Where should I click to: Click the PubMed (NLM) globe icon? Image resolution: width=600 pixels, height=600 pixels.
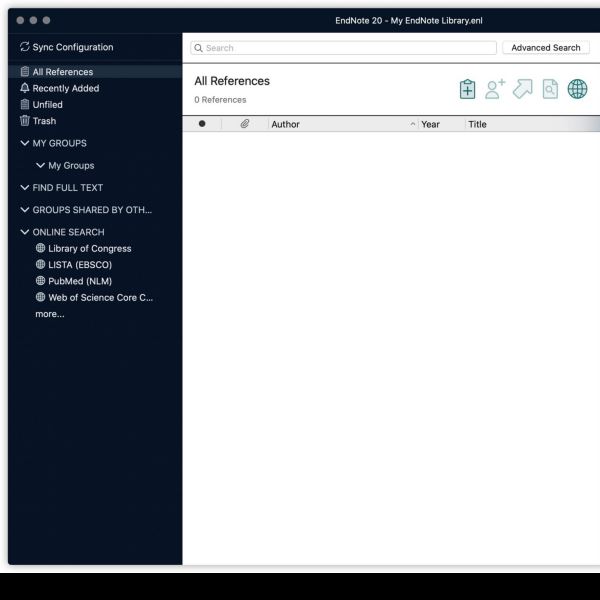(x=40, y=280)
